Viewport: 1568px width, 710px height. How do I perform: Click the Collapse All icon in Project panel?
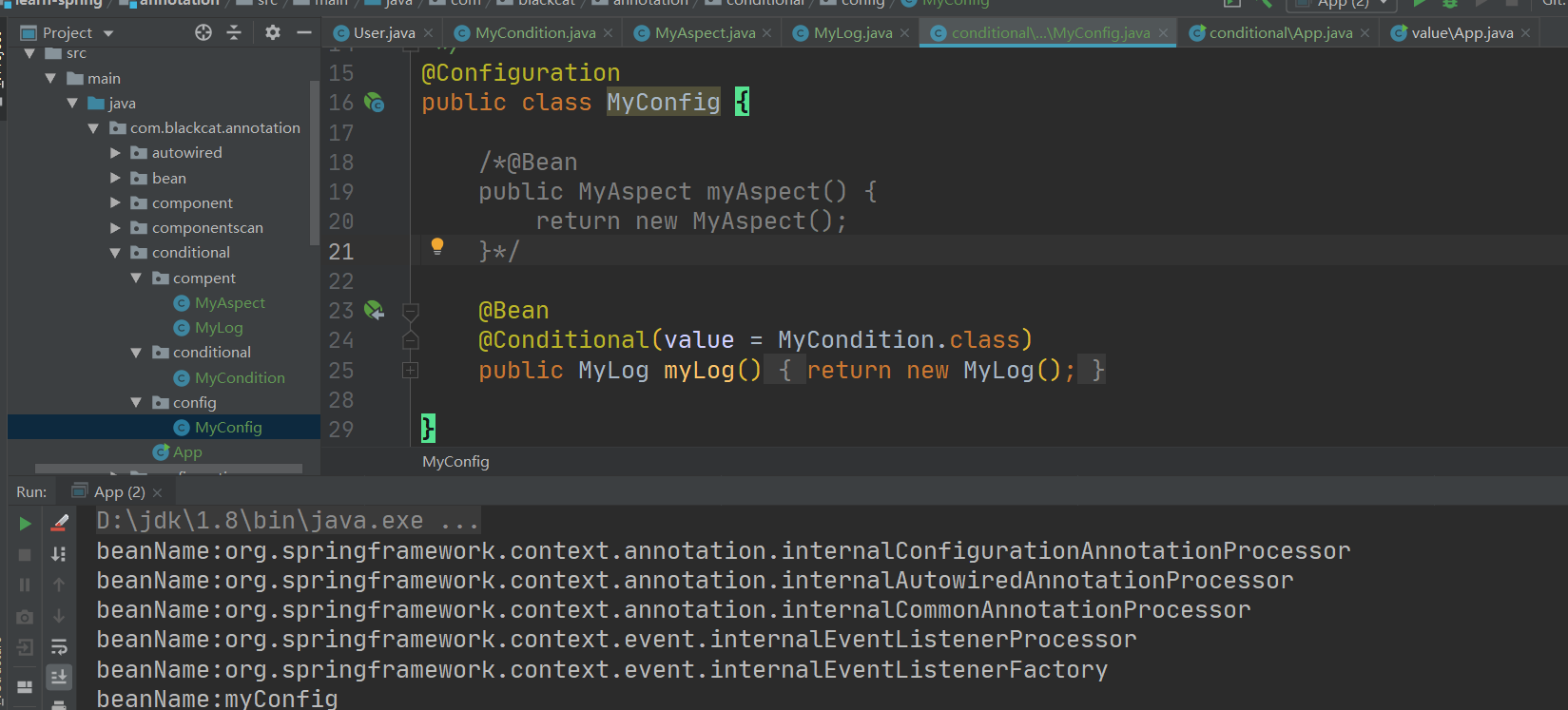(234, 33)
